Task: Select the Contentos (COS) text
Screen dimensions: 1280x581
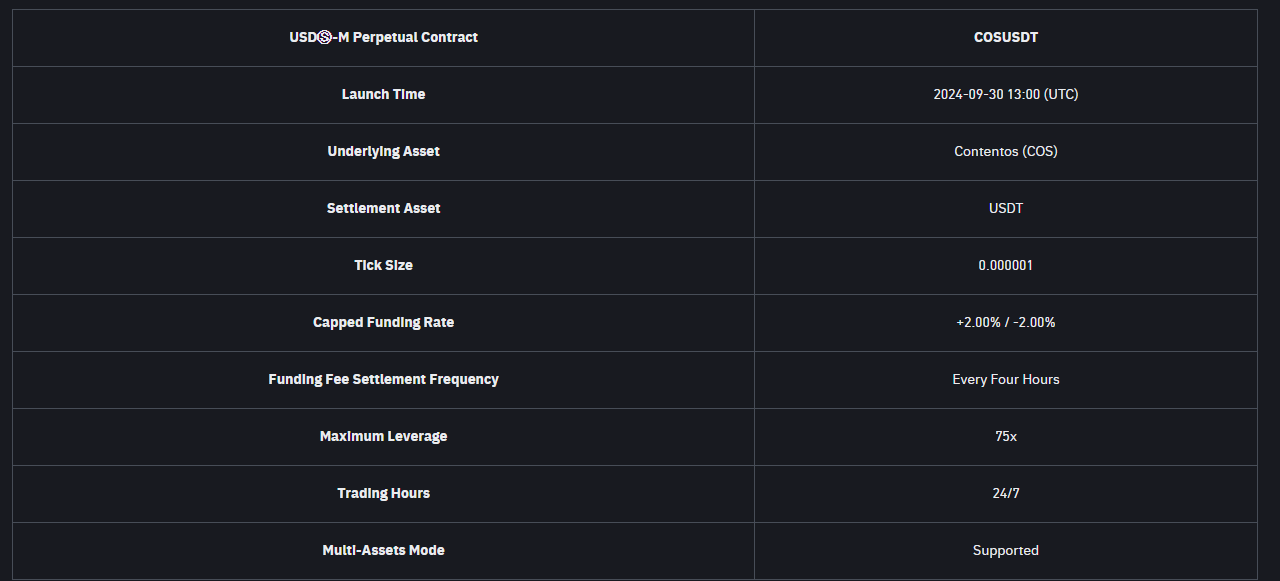Action: [x=1005, y=152]
